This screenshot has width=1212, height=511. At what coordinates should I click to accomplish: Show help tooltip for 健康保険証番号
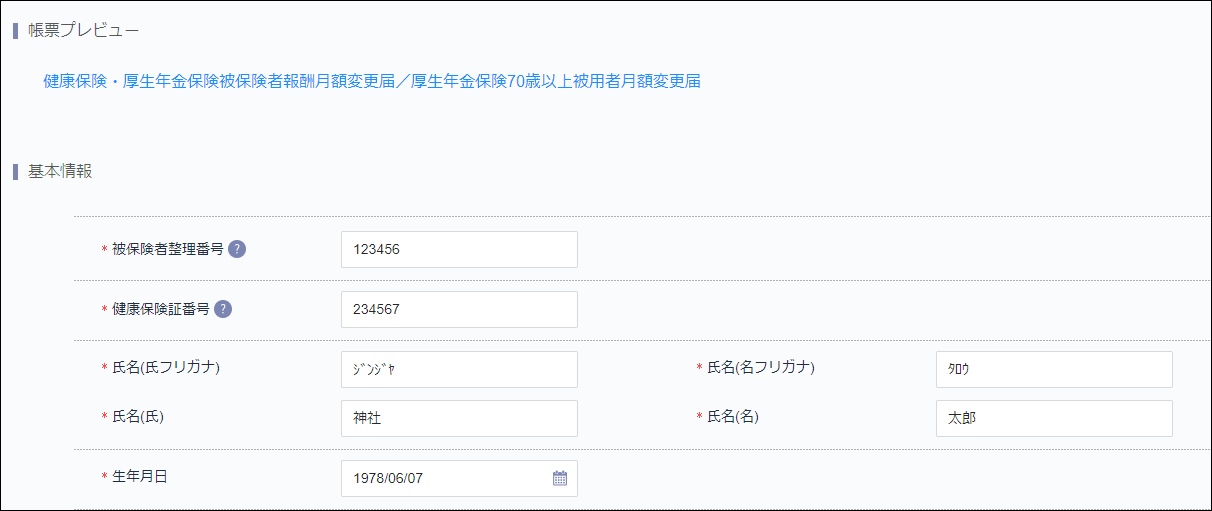(223, 309)
